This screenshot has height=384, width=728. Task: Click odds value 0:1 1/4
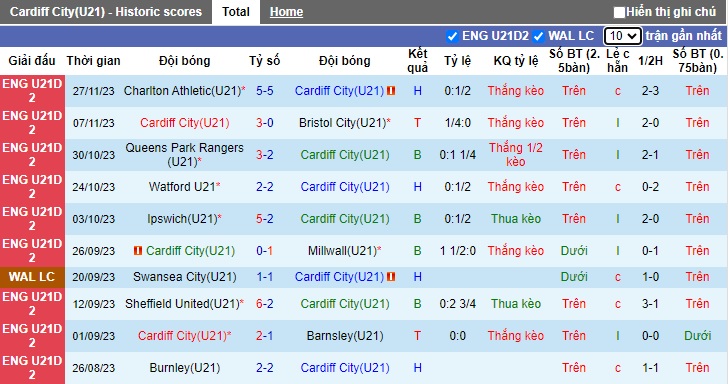pyautogui.click(x=457, y=155)
